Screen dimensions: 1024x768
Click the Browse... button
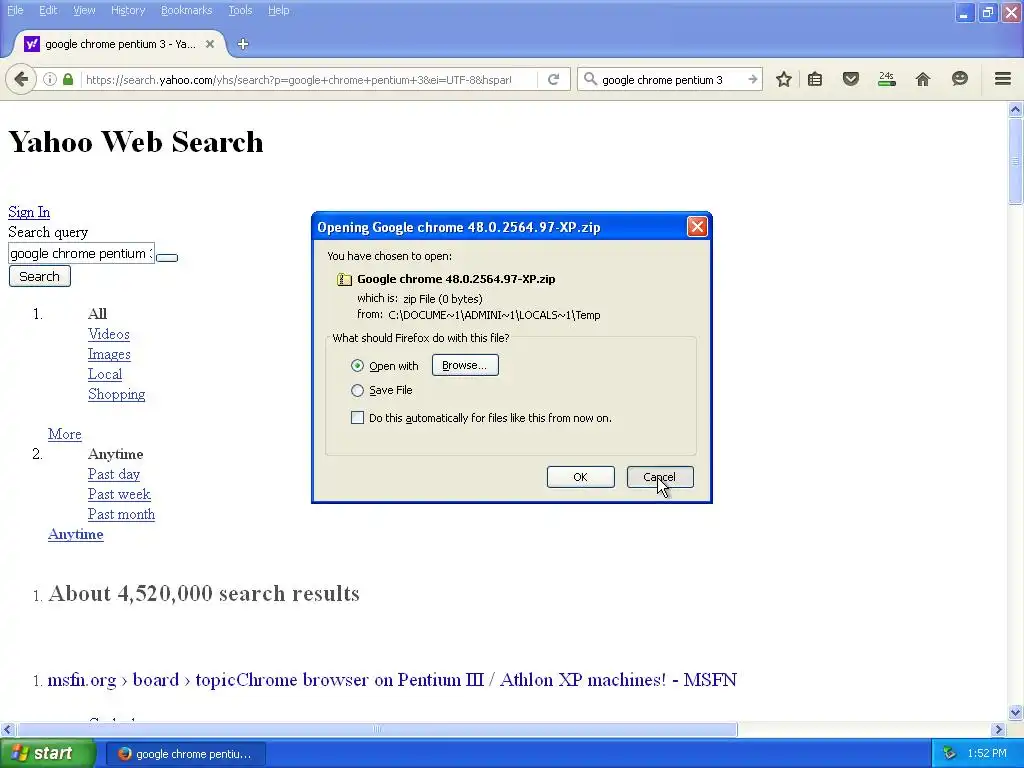click(x=465, y=365)
